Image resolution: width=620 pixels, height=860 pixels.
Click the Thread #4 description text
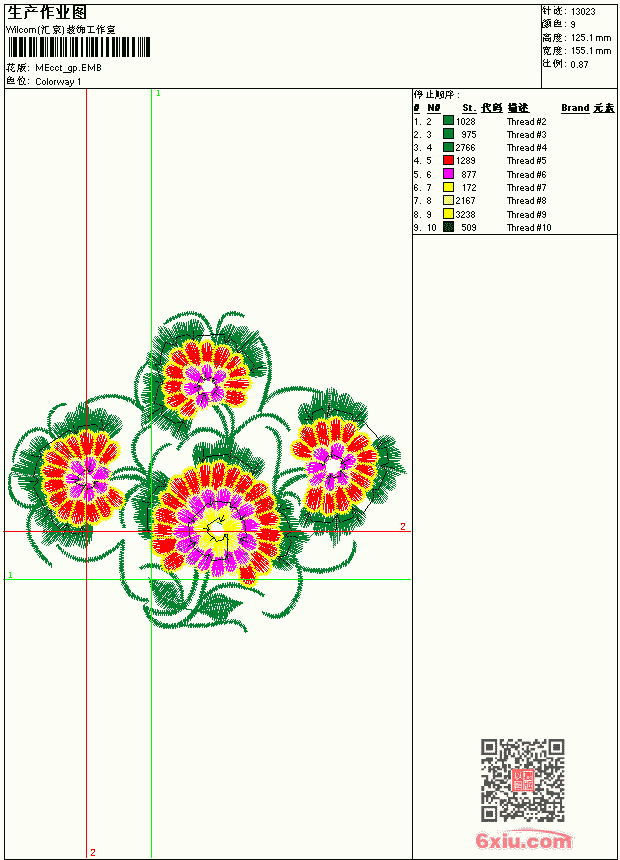click(x=526, y=148)
